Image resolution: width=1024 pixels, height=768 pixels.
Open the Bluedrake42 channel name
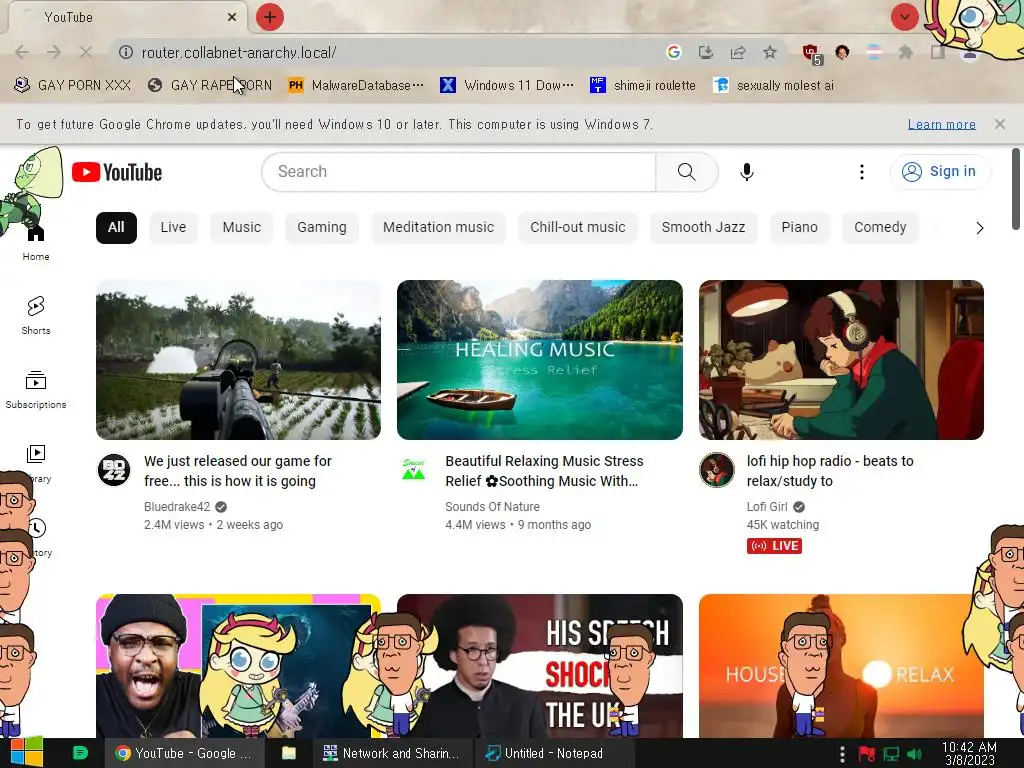point(177,507)
